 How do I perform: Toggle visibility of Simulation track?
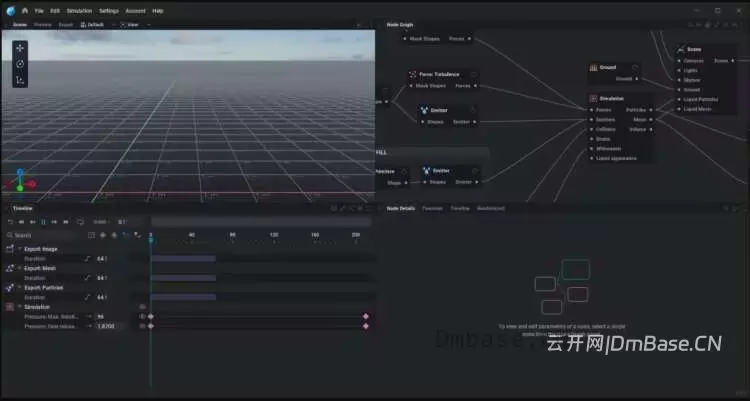tap(142, 307)
